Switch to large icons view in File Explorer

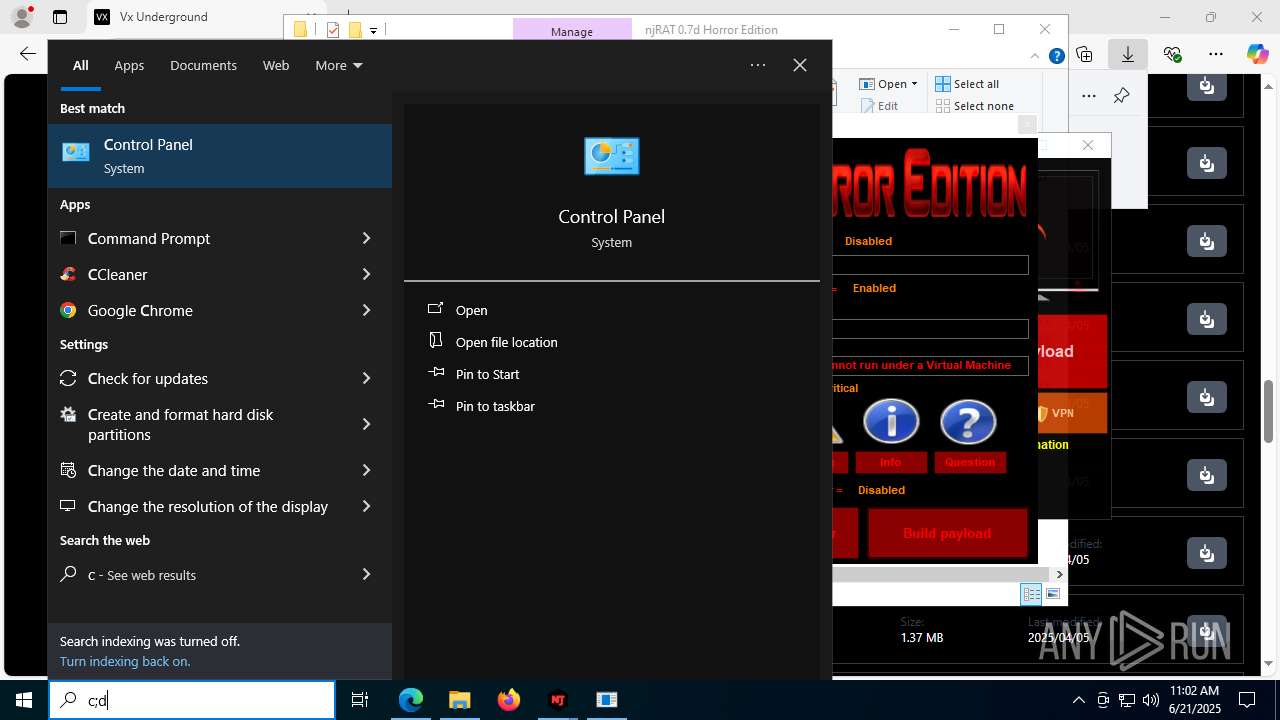[1052, 594]
